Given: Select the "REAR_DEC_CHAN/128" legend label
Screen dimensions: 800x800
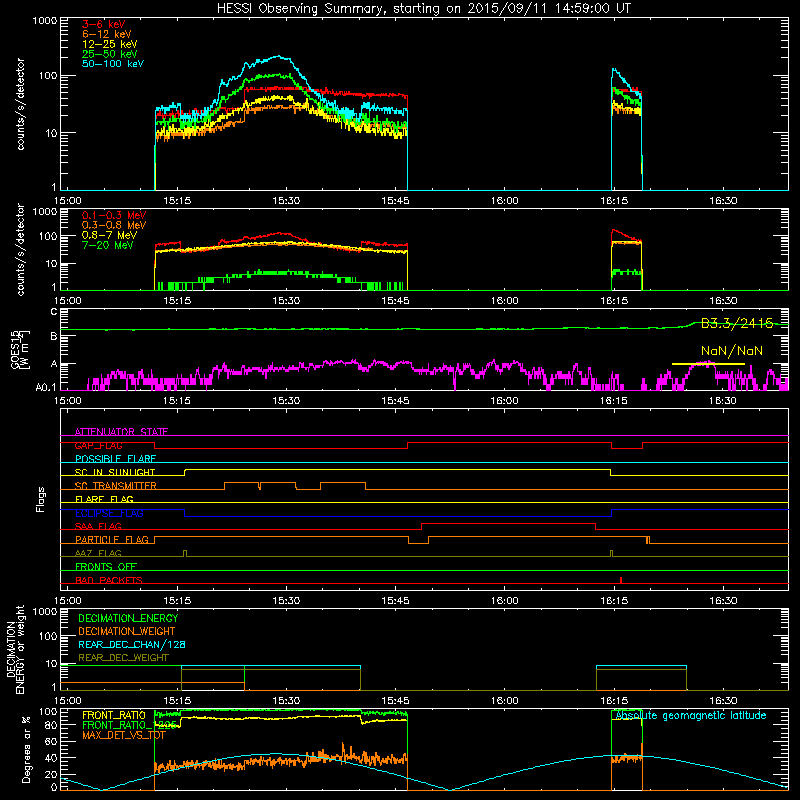Looking at the screenshot, I should (132, 645).
